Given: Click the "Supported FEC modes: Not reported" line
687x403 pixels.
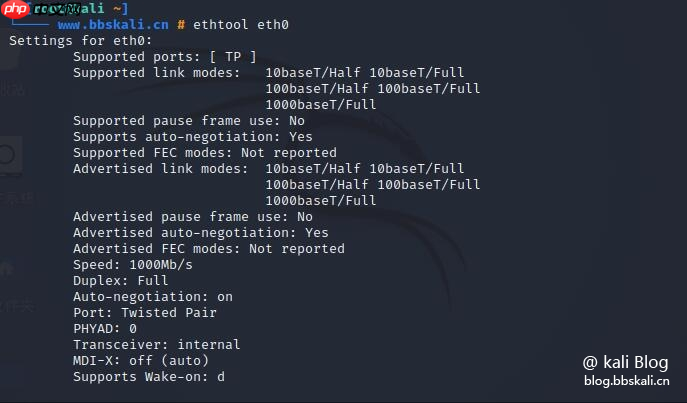Looking at the screenshot, I should pyautogui.click(x=204, y=152).
